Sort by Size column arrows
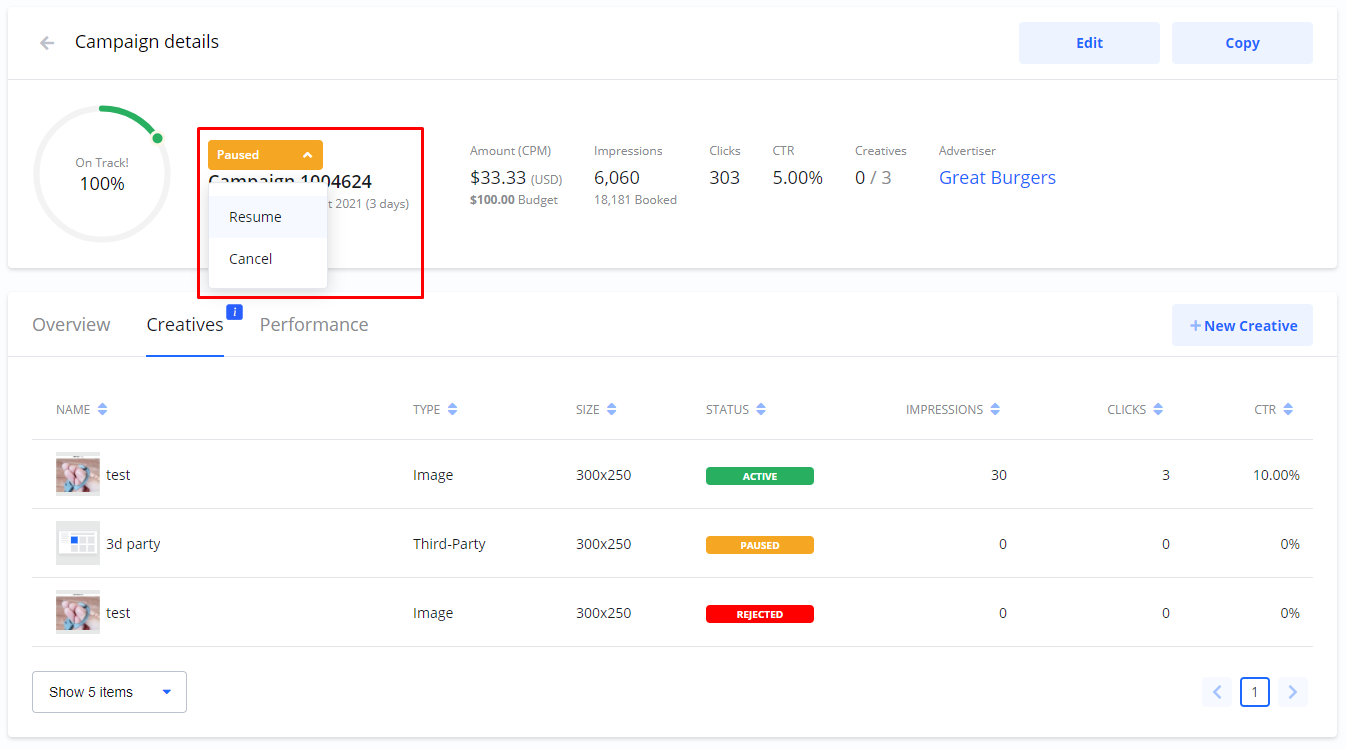1346x749 pixels. 611,410
